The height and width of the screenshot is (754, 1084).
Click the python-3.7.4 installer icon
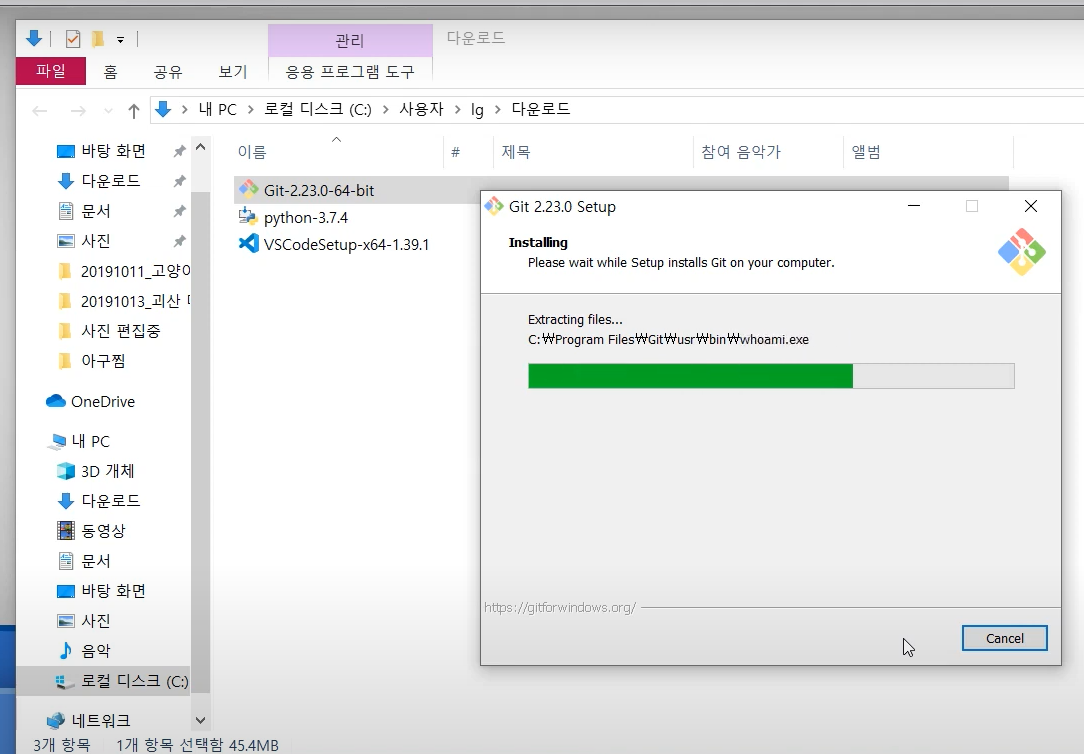[x=248, y=217]
